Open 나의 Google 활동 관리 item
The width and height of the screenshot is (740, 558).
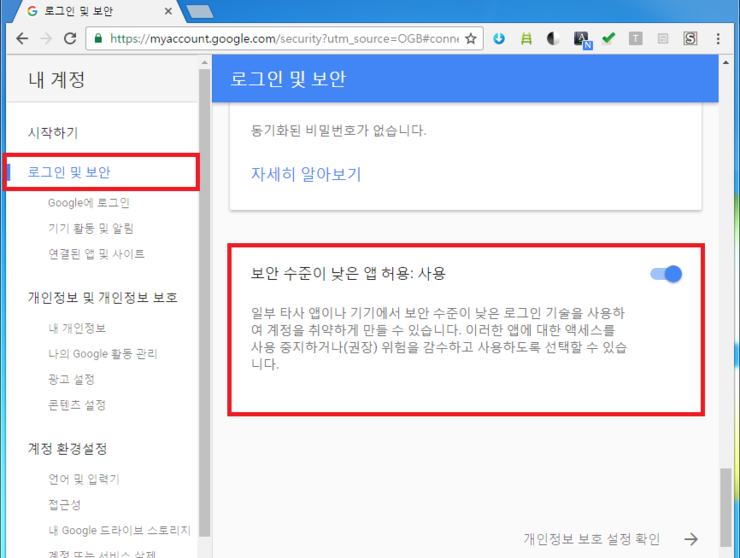tap(102, 354)
